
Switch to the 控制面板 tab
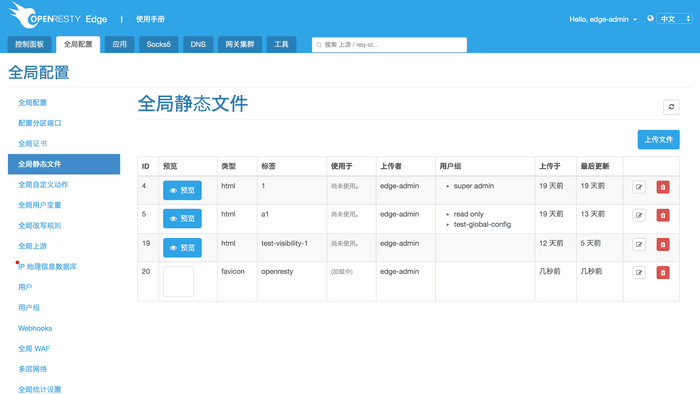point(29,45)
